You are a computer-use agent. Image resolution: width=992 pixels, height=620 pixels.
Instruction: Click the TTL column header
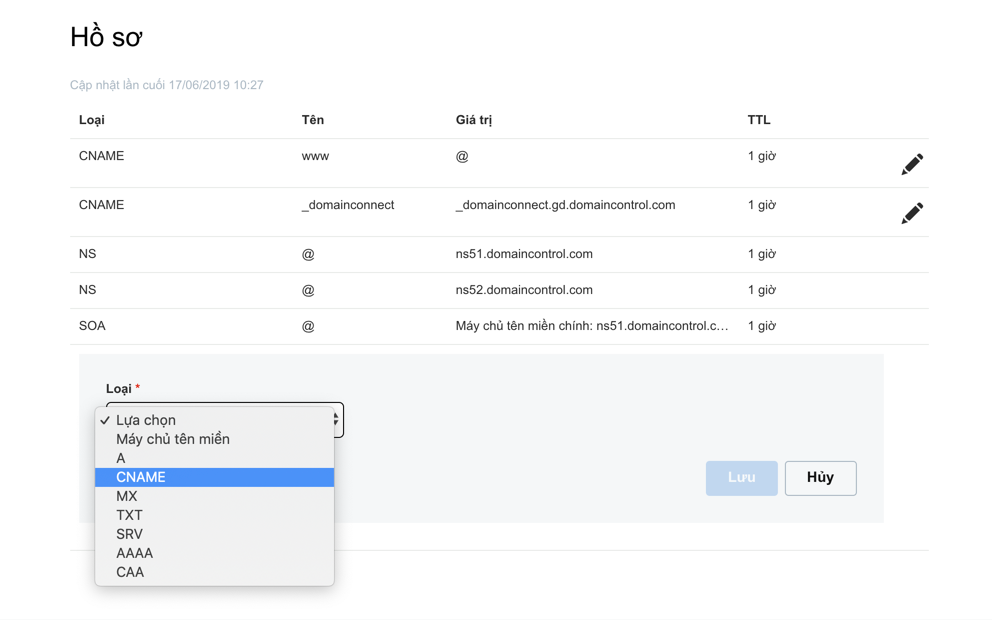click(x=759, y=120)
